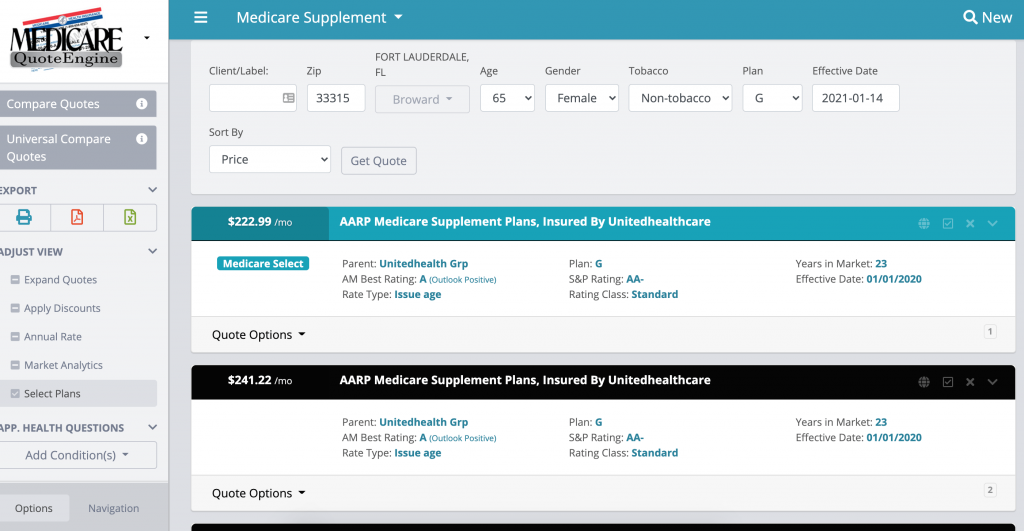Export quotes to Excel
The width and height of the screenshot is (1024, 531).
(130, 217)
